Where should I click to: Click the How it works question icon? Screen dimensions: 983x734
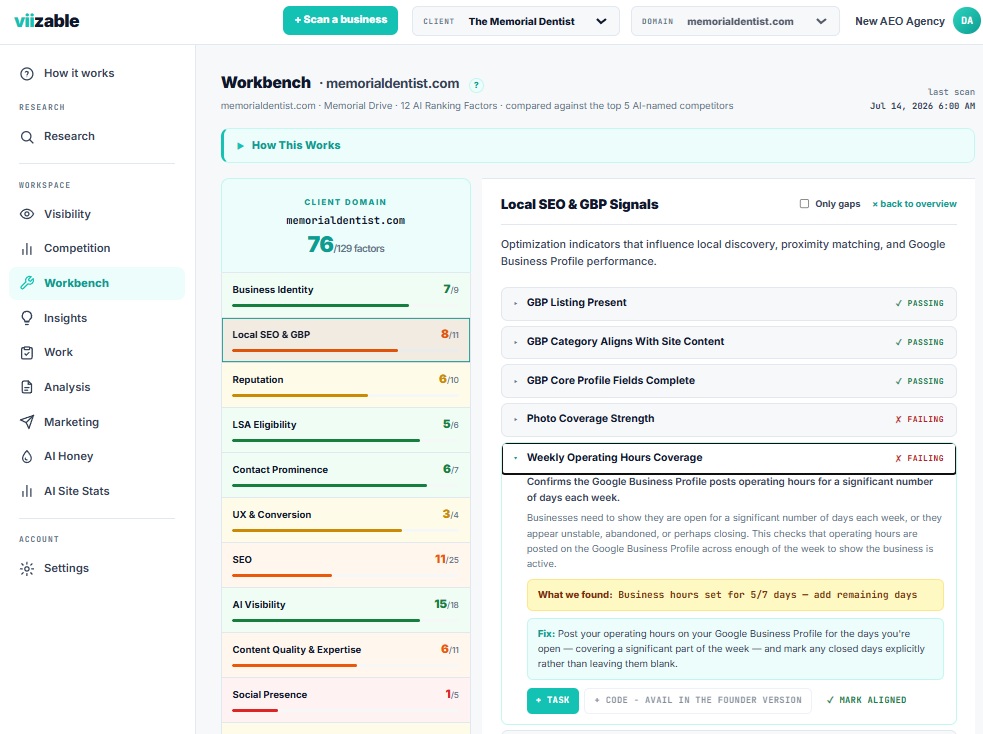[x=27, y=74]
